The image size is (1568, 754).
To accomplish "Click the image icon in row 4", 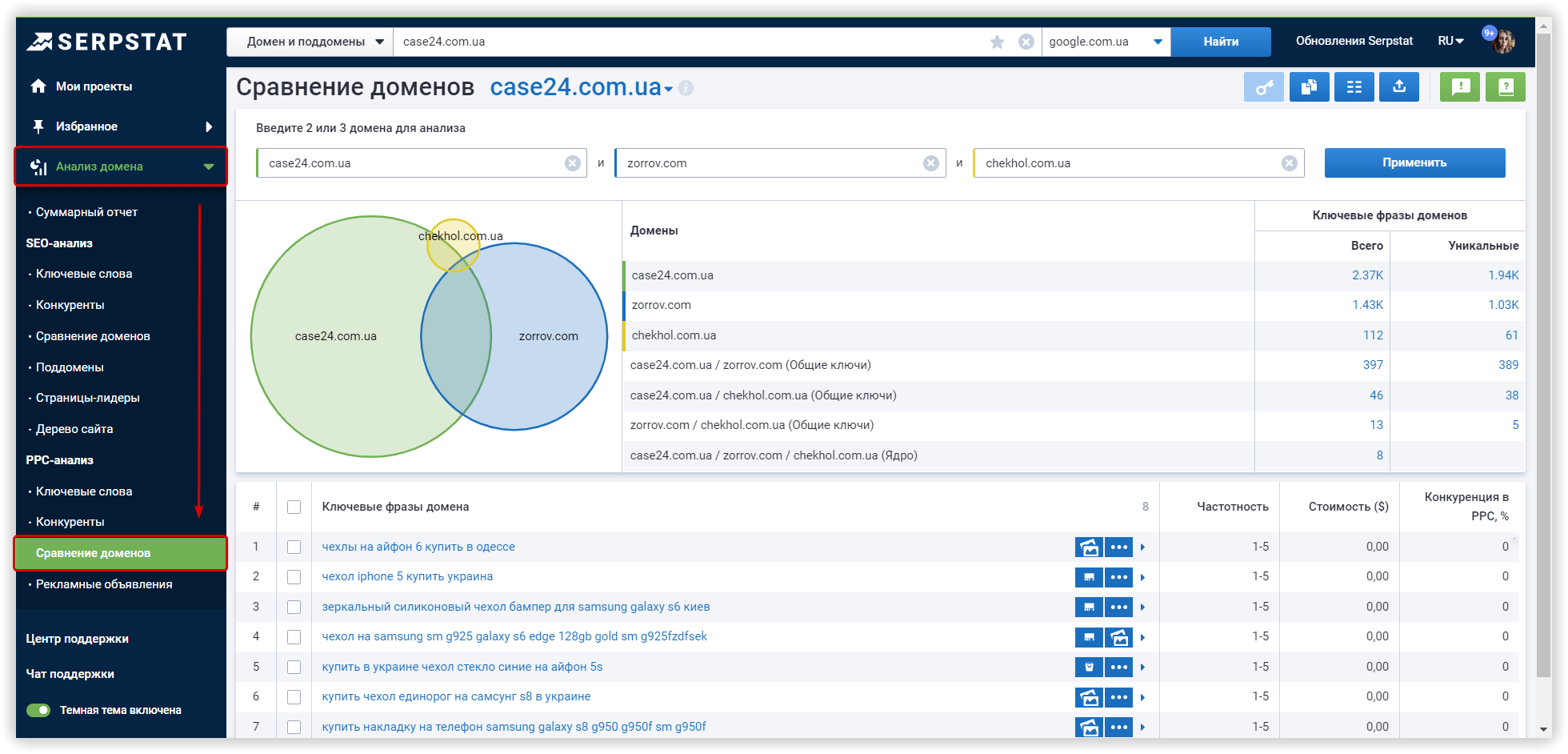I will pos(1119,637).
